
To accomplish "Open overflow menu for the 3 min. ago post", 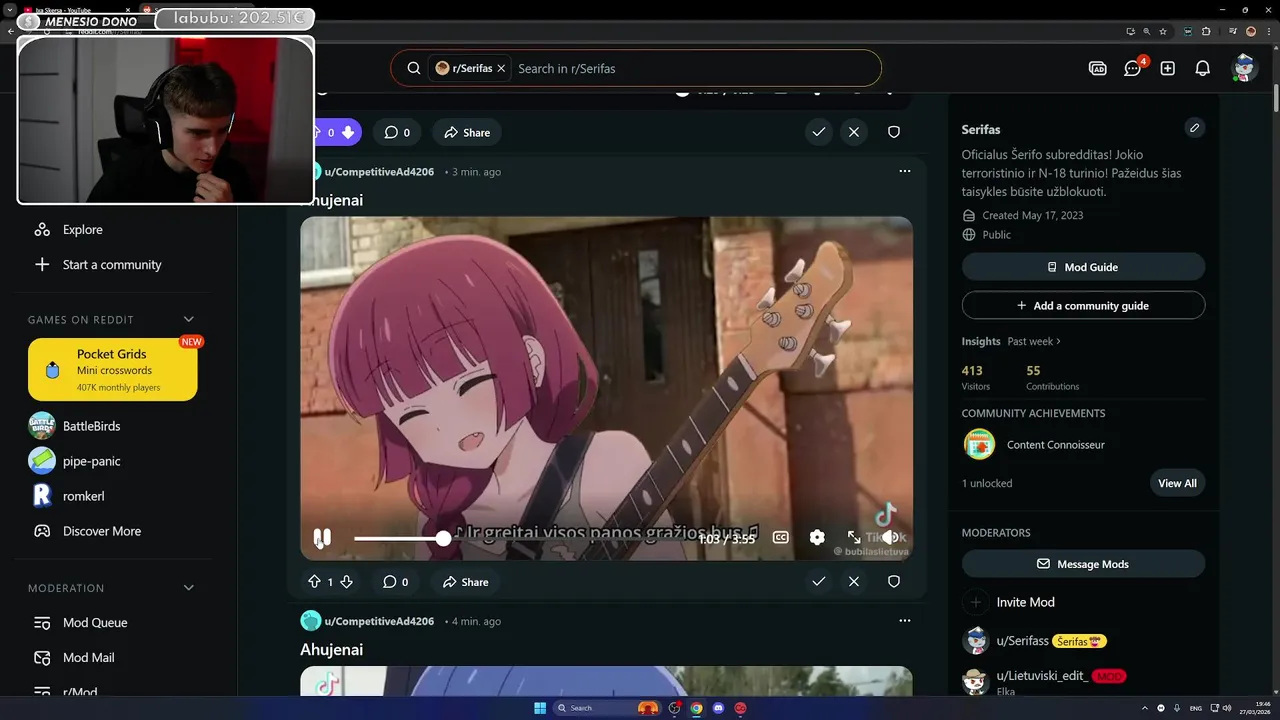I will click(x=905, y=171).
